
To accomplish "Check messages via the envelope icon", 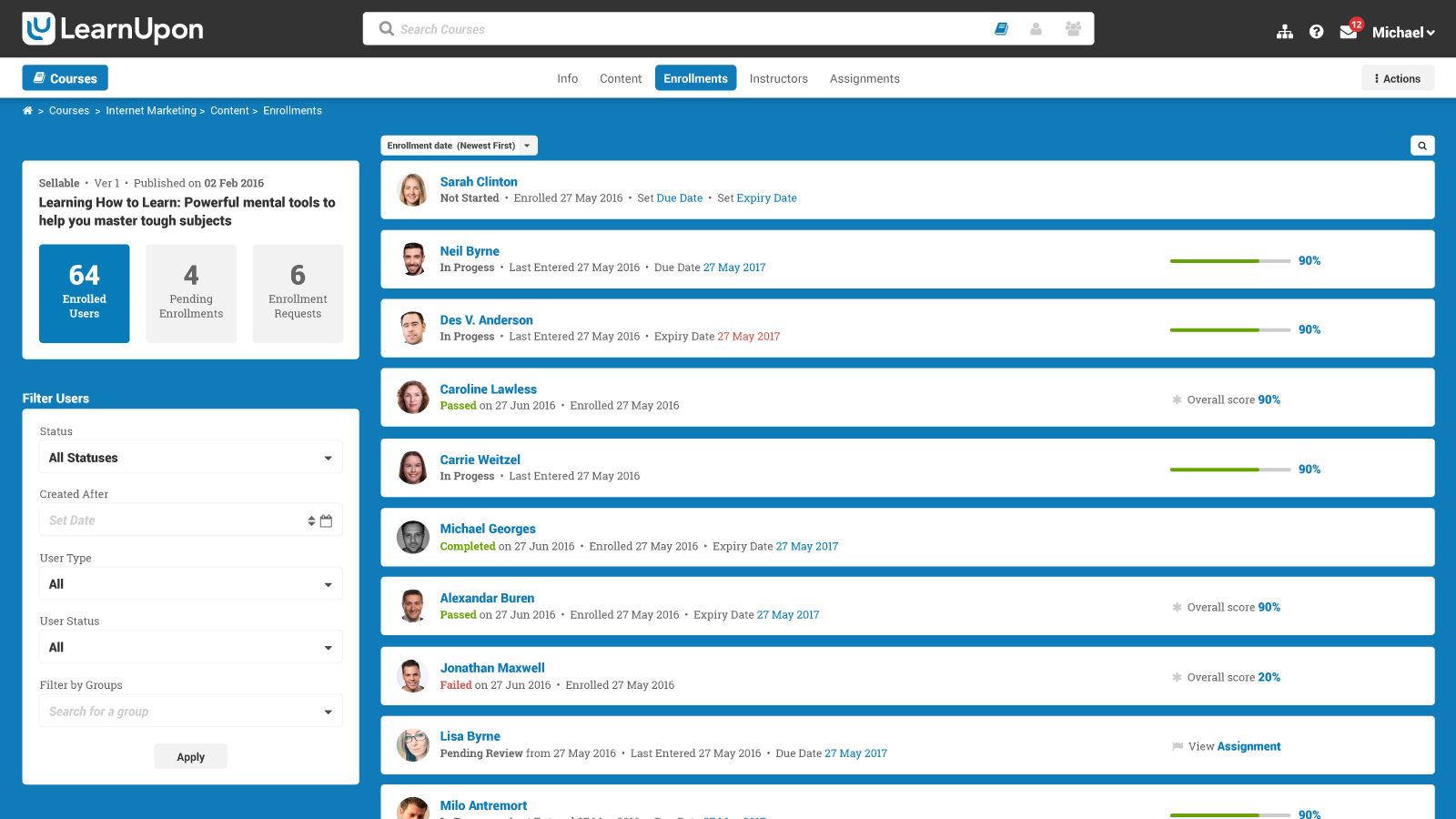I will tap(1348, 32).
